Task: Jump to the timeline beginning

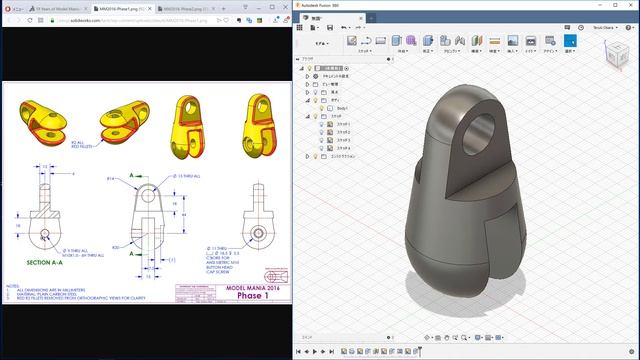Action: coord(298,351)
